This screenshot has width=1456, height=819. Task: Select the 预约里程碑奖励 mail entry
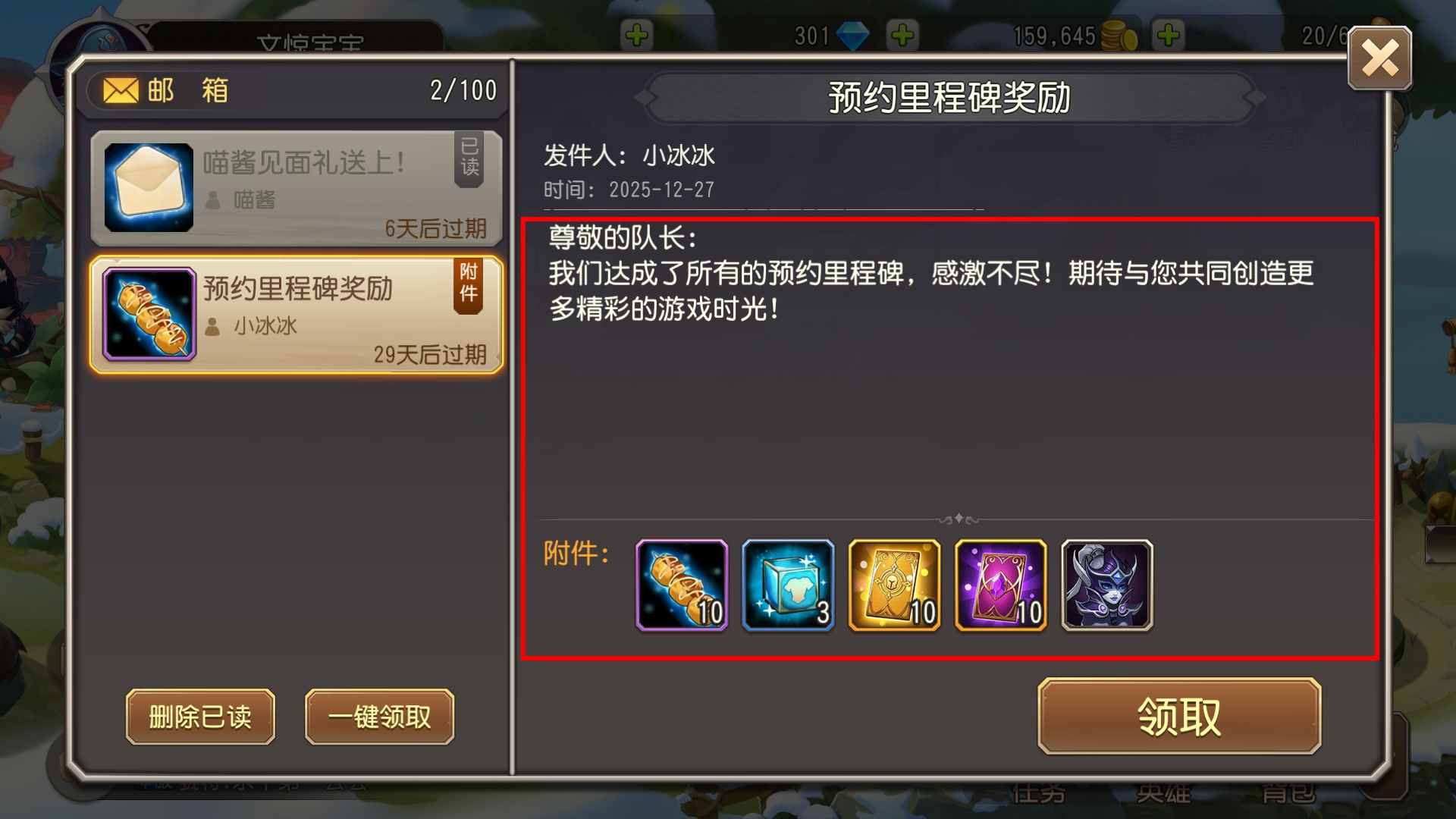click(x=297, y=315)
